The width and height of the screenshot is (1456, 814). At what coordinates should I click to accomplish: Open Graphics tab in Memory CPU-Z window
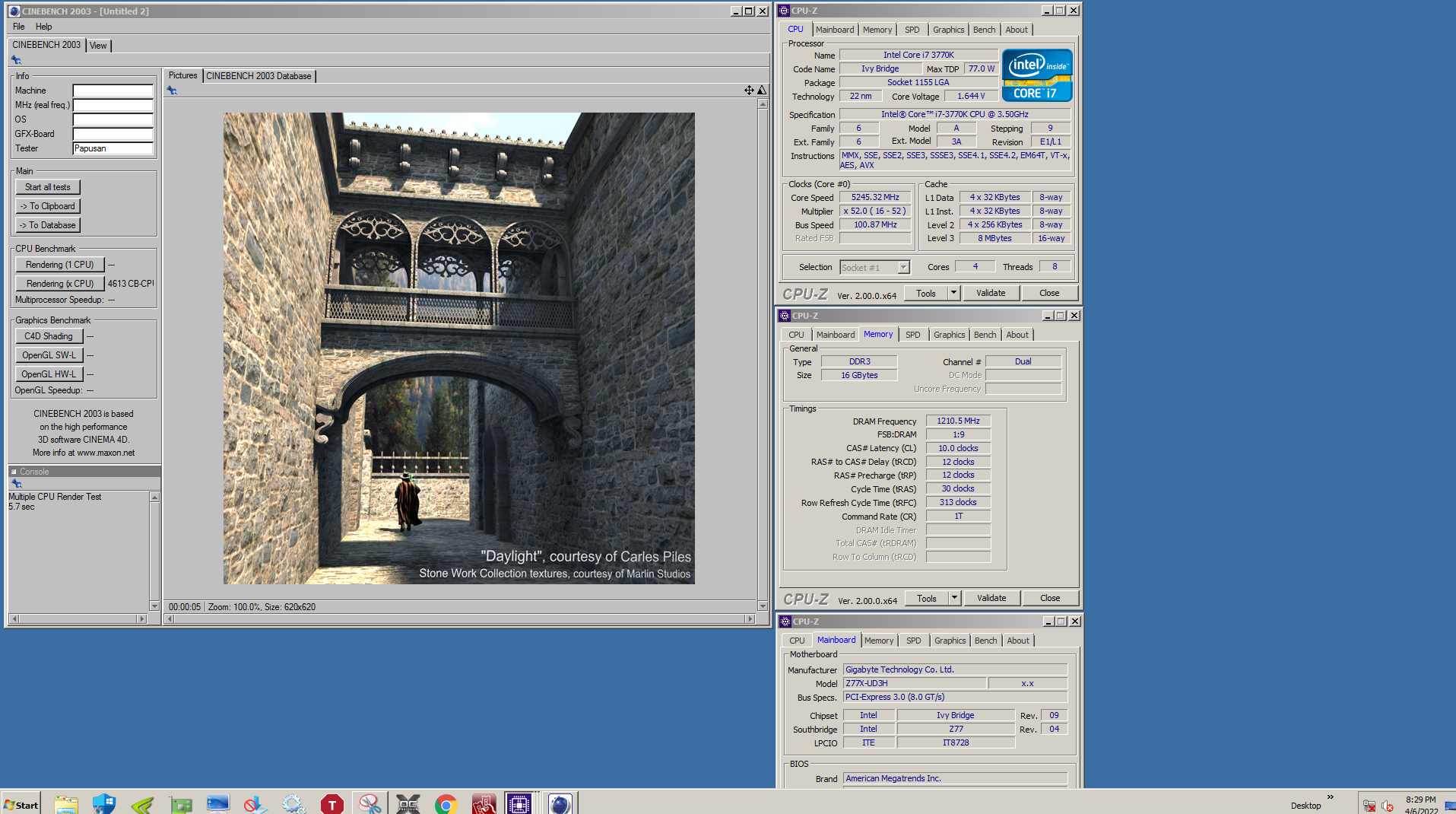pos(949,335)
